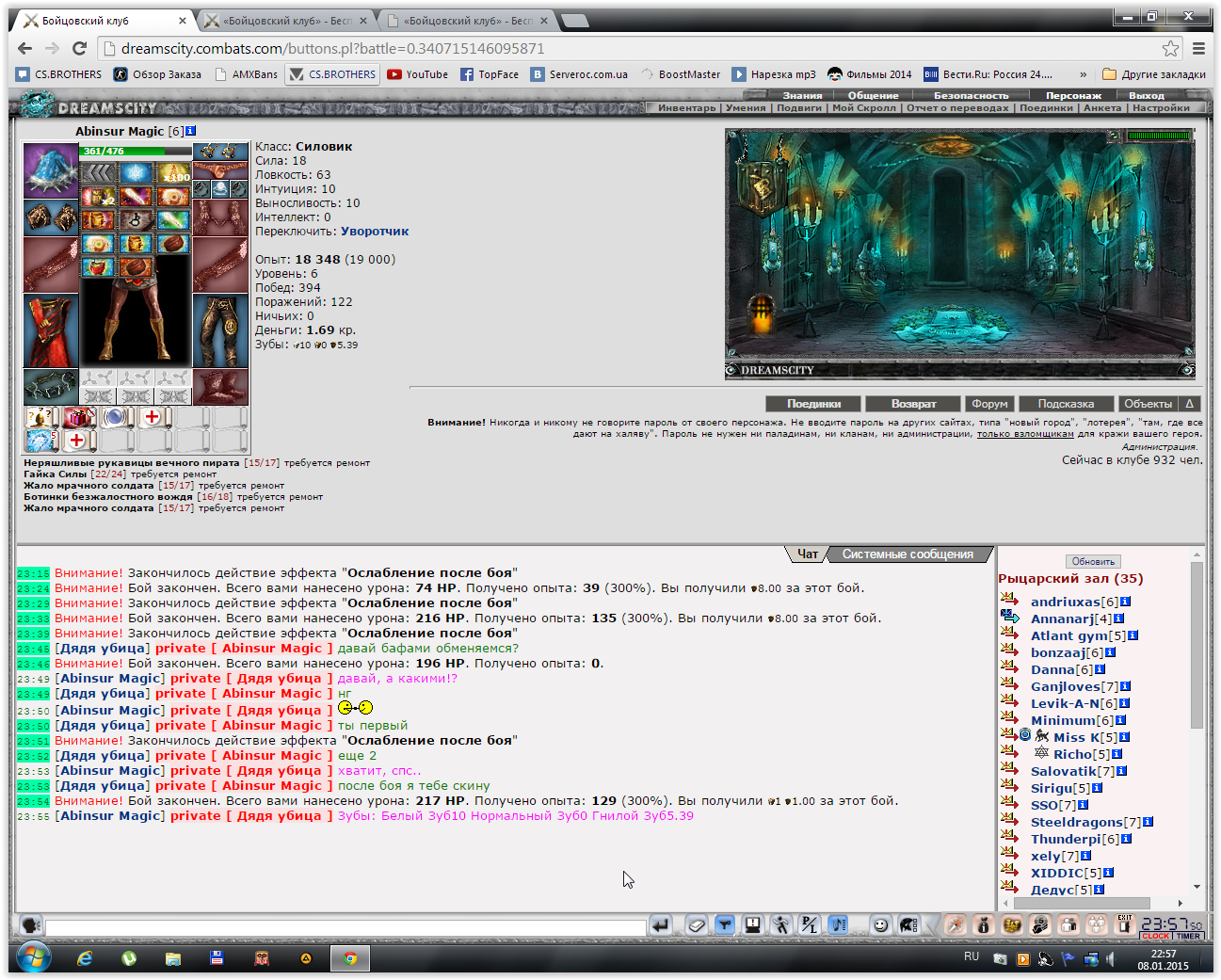
Task: Open the smiley emoticons picker
Action: 880,925
